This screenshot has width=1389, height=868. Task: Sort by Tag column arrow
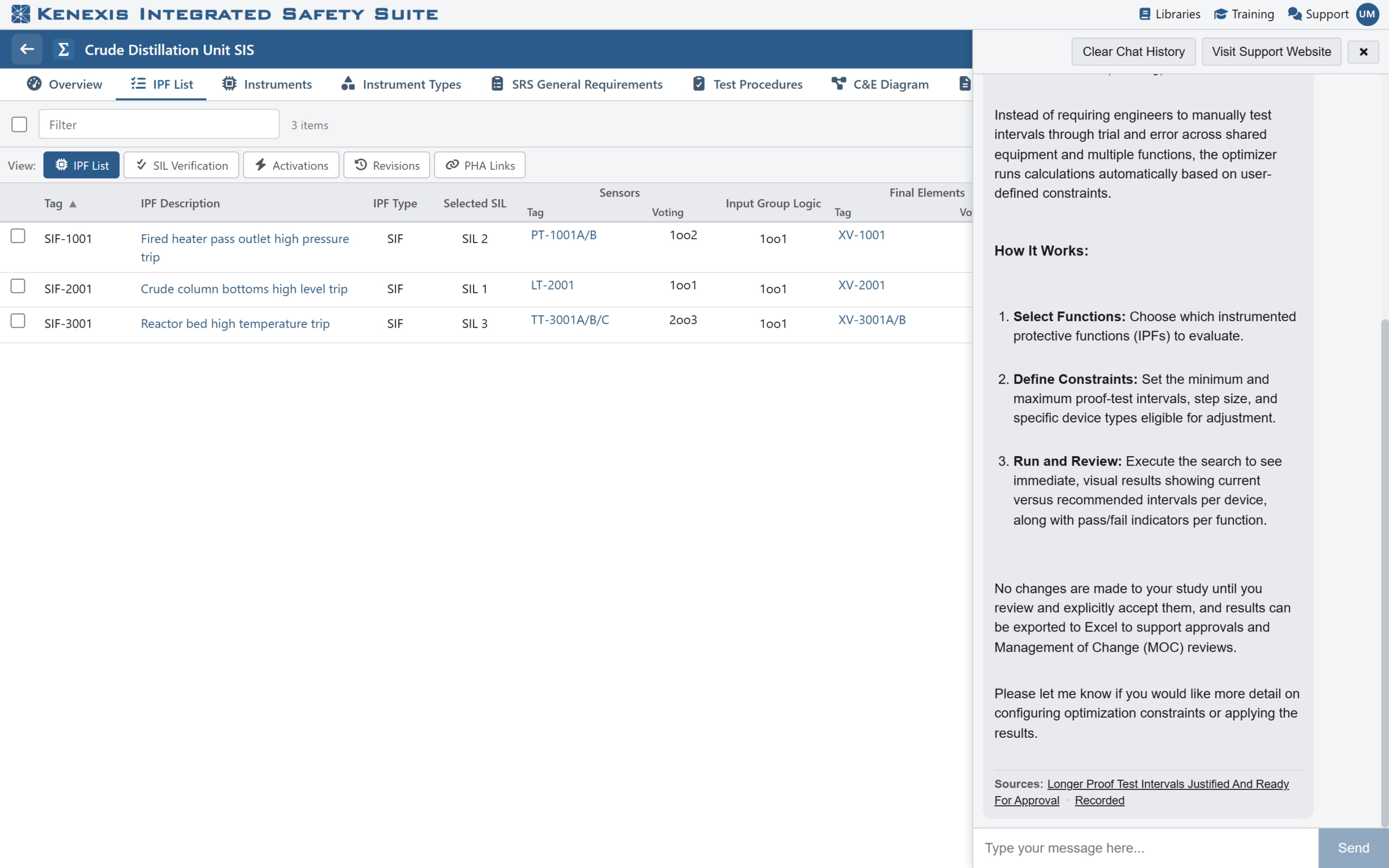73,204
